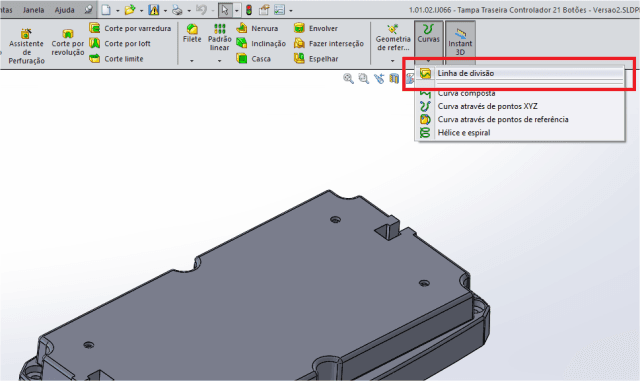640x381 pixels.
Task: Open Assistente de Perfuração tool
Action: click(27, 46)
